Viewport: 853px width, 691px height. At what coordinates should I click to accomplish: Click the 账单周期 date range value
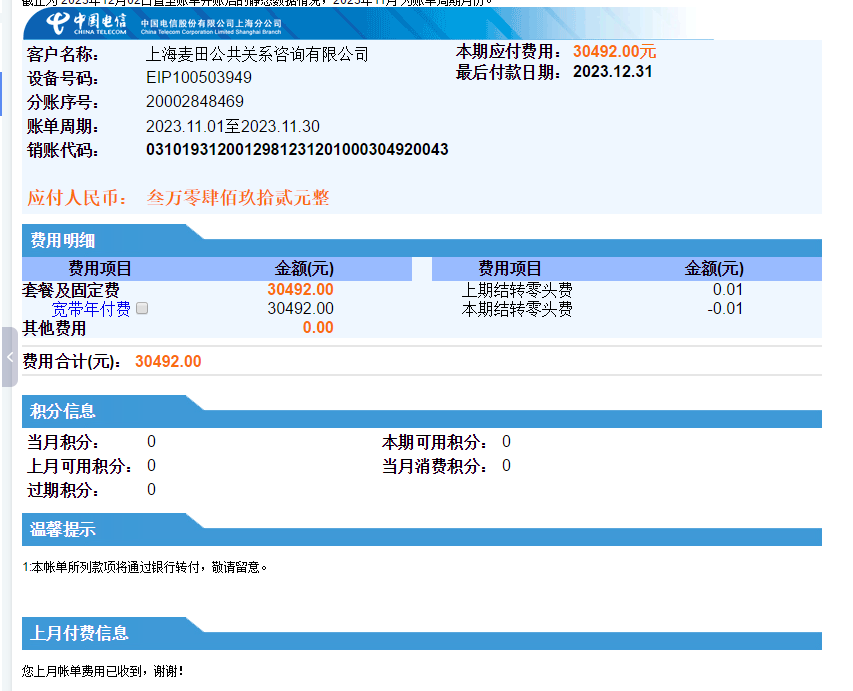[x=233, y=126]
